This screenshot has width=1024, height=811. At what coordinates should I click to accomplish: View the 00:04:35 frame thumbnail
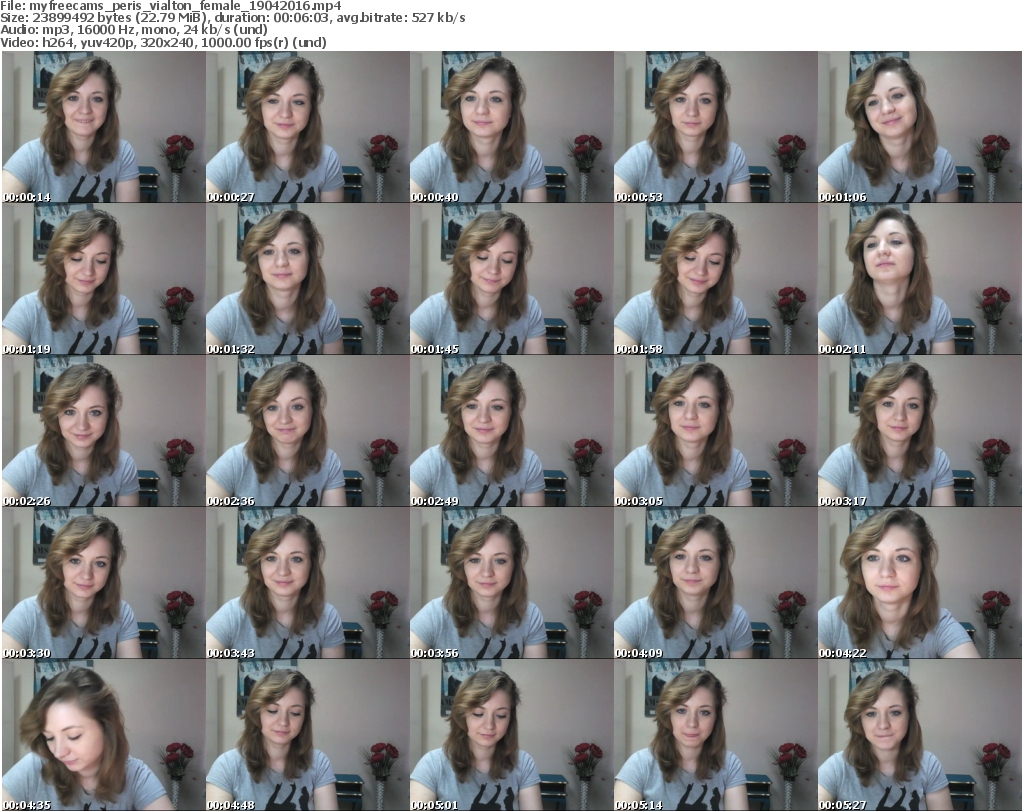pyautogui.click(x=104, y=735)
